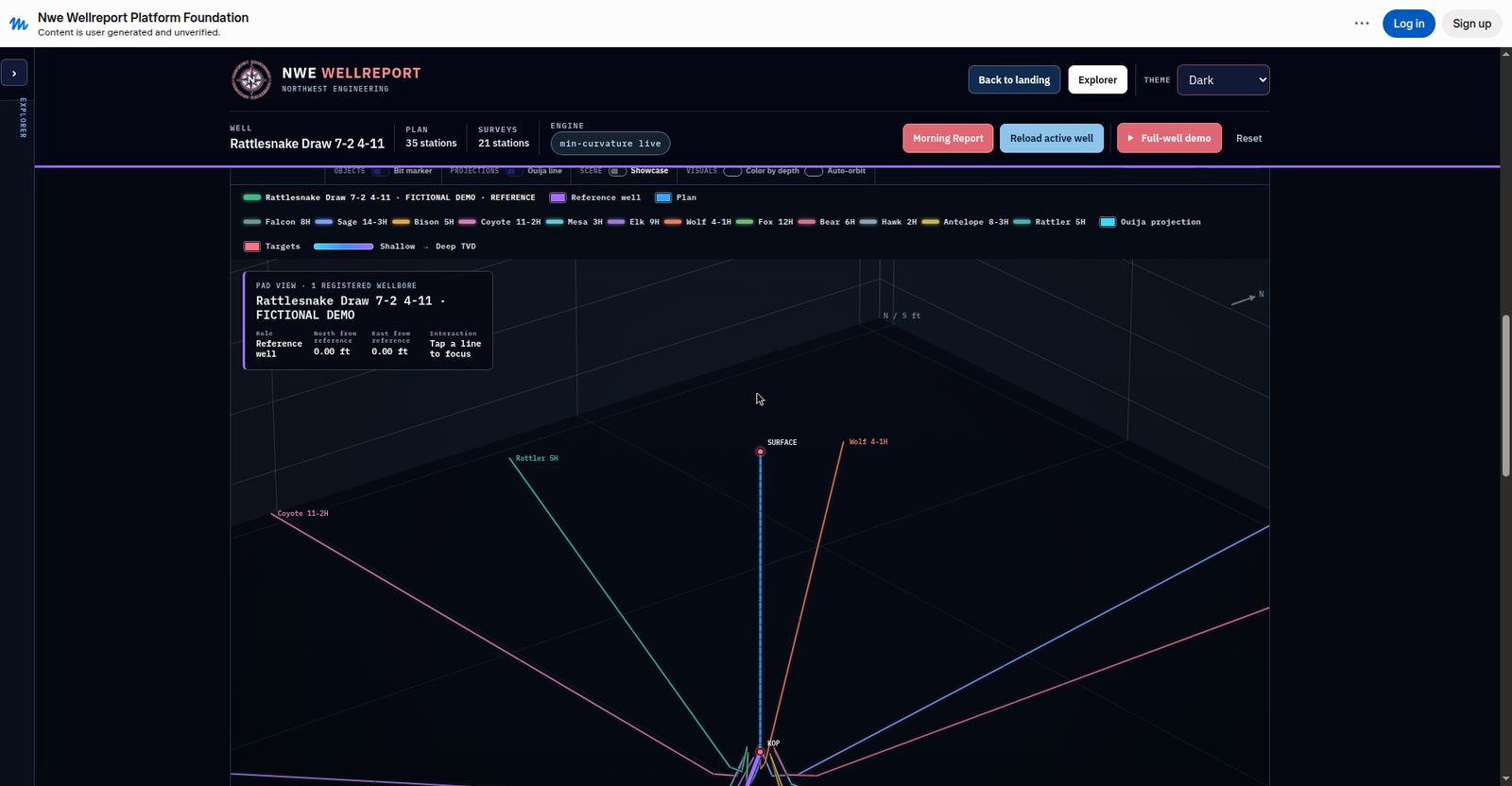Click Reload active well
1512x786 pixels.
(x=1051, y=138)
